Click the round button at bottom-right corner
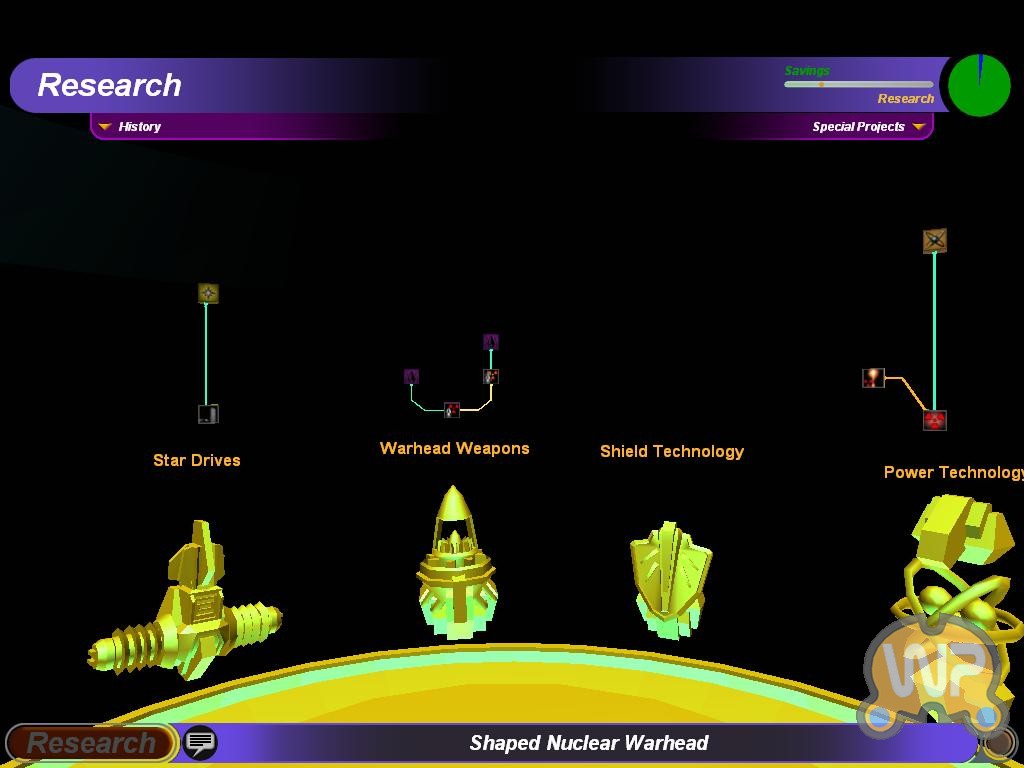 pos(997,743)
